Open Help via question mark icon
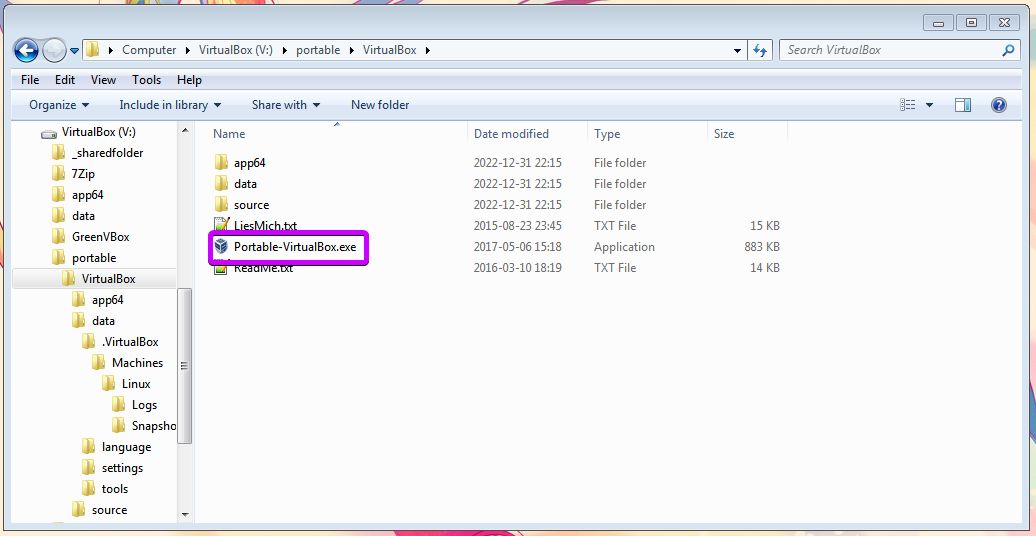The height and width of the screenshot is (536, 1036). pyautogui.click(x=998, y=105)
